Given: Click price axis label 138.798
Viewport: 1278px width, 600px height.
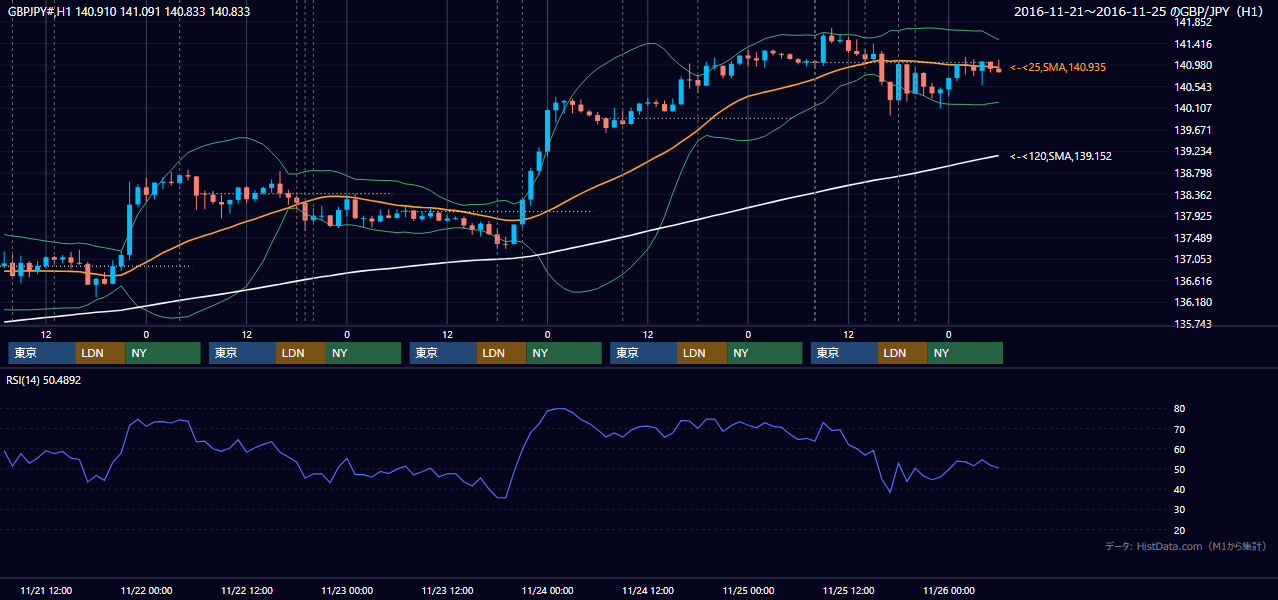Looking at the screenshot, I should (1193, 174).
